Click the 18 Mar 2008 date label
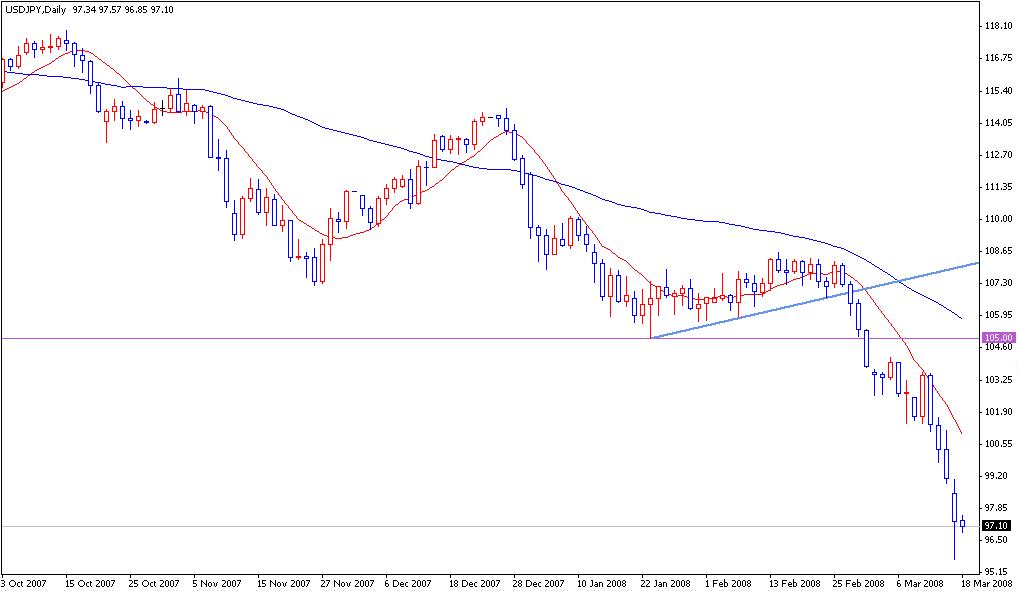1018x591 pixels. (x=989, y=583)
